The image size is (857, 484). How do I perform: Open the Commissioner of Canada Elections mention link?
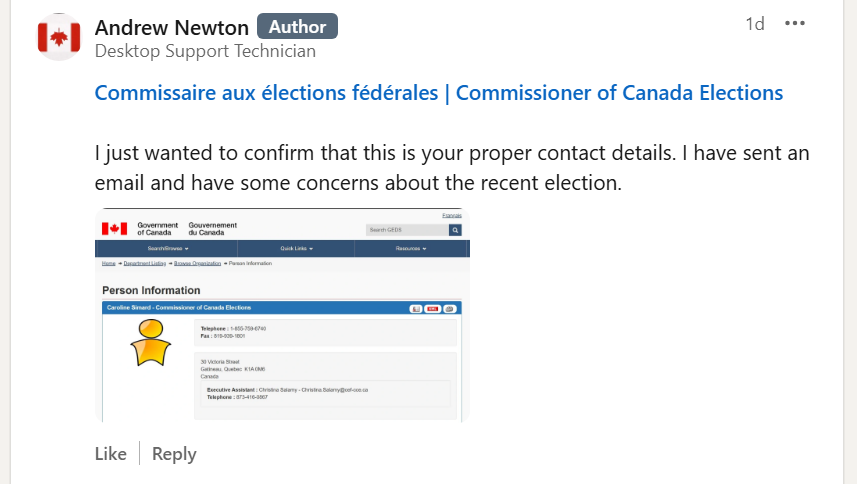click(x=438, y=93)
